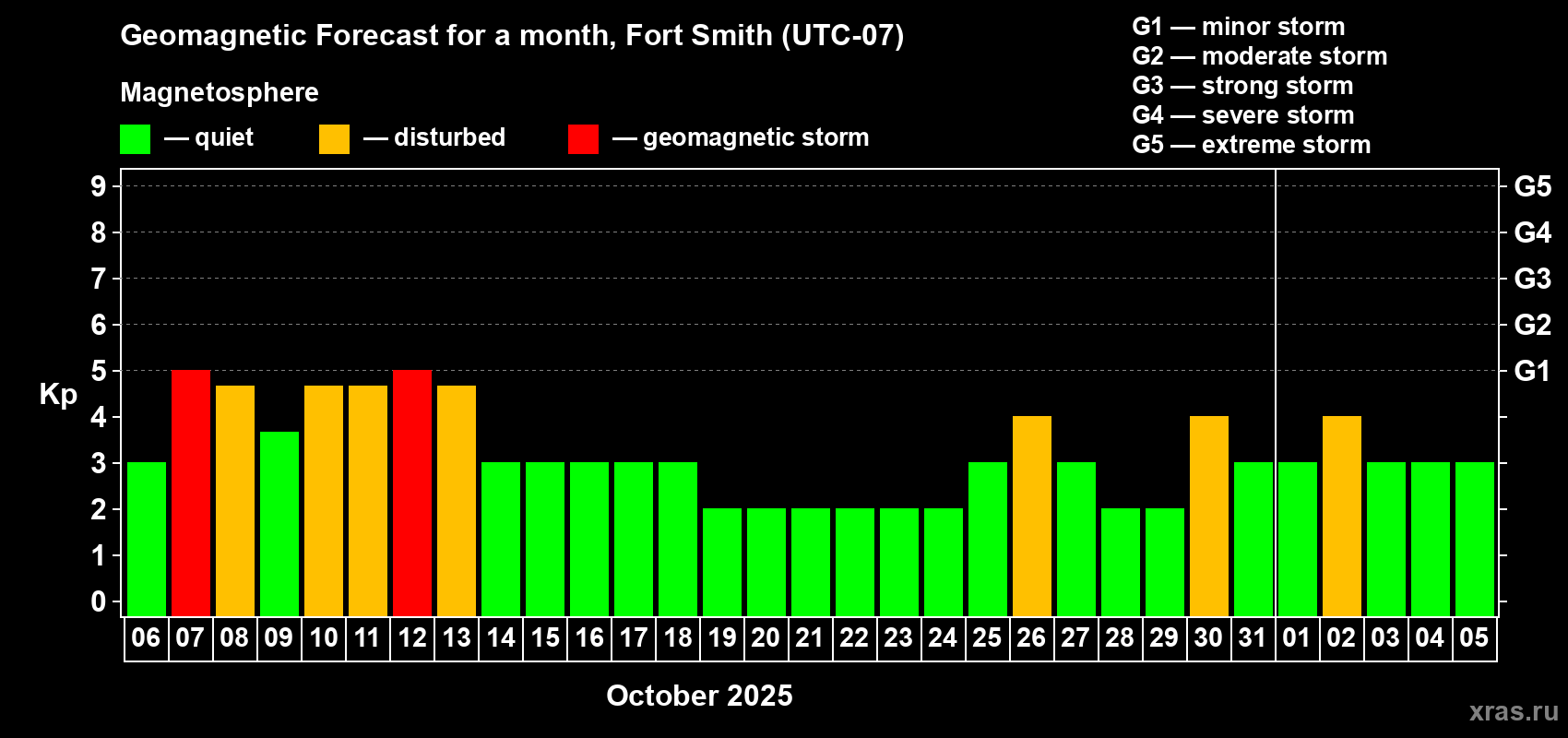1568x738 pixels.
Task: Click the date label 13
Action: pos(456,637)
